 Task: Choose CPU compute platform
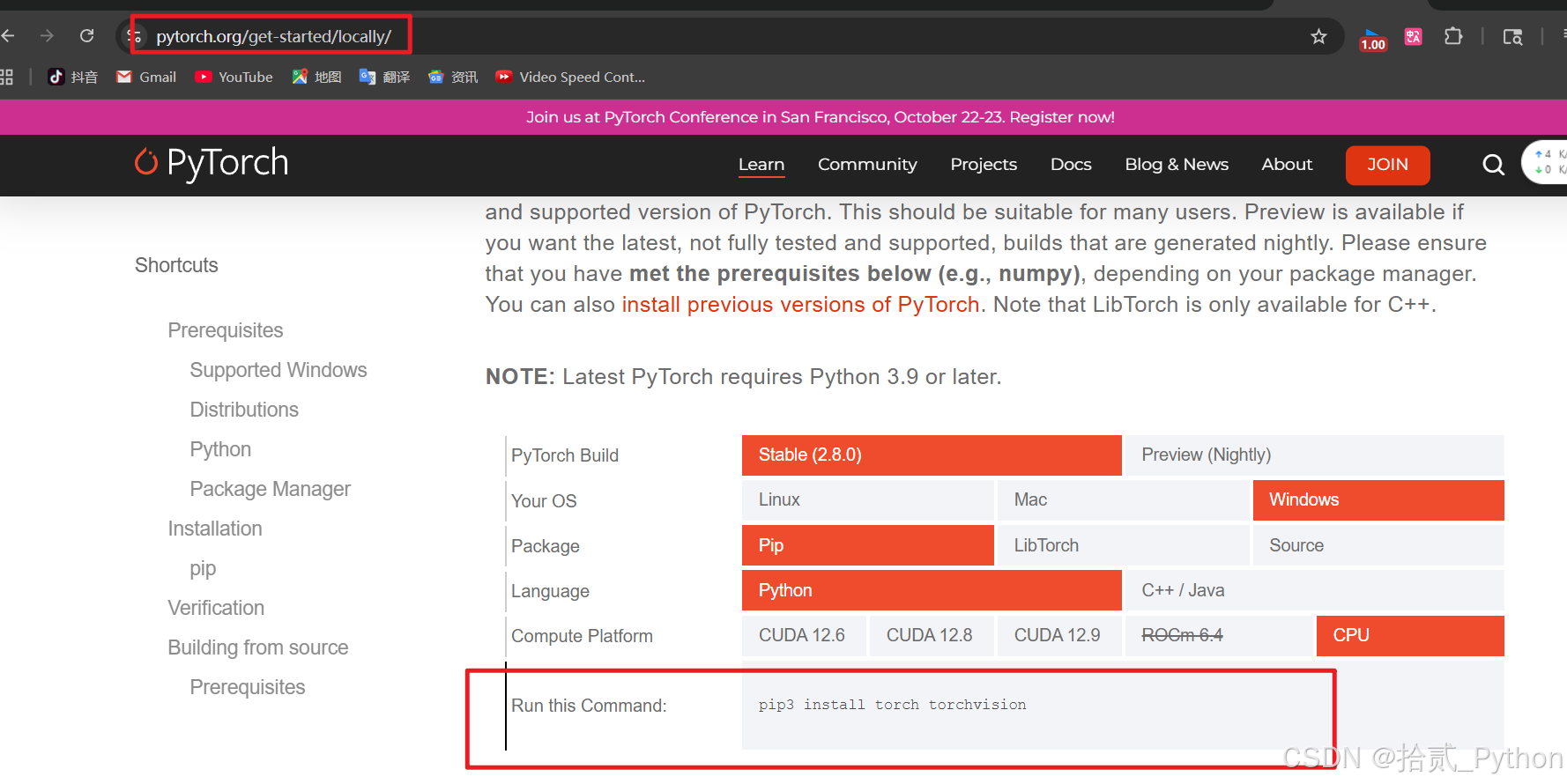(1410, 636)
